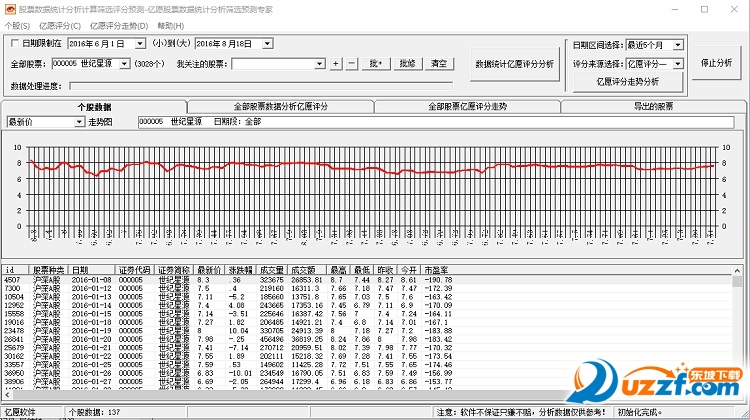Open the 帮助(H) menu
The image size is (750, 420).
(171, 26)
